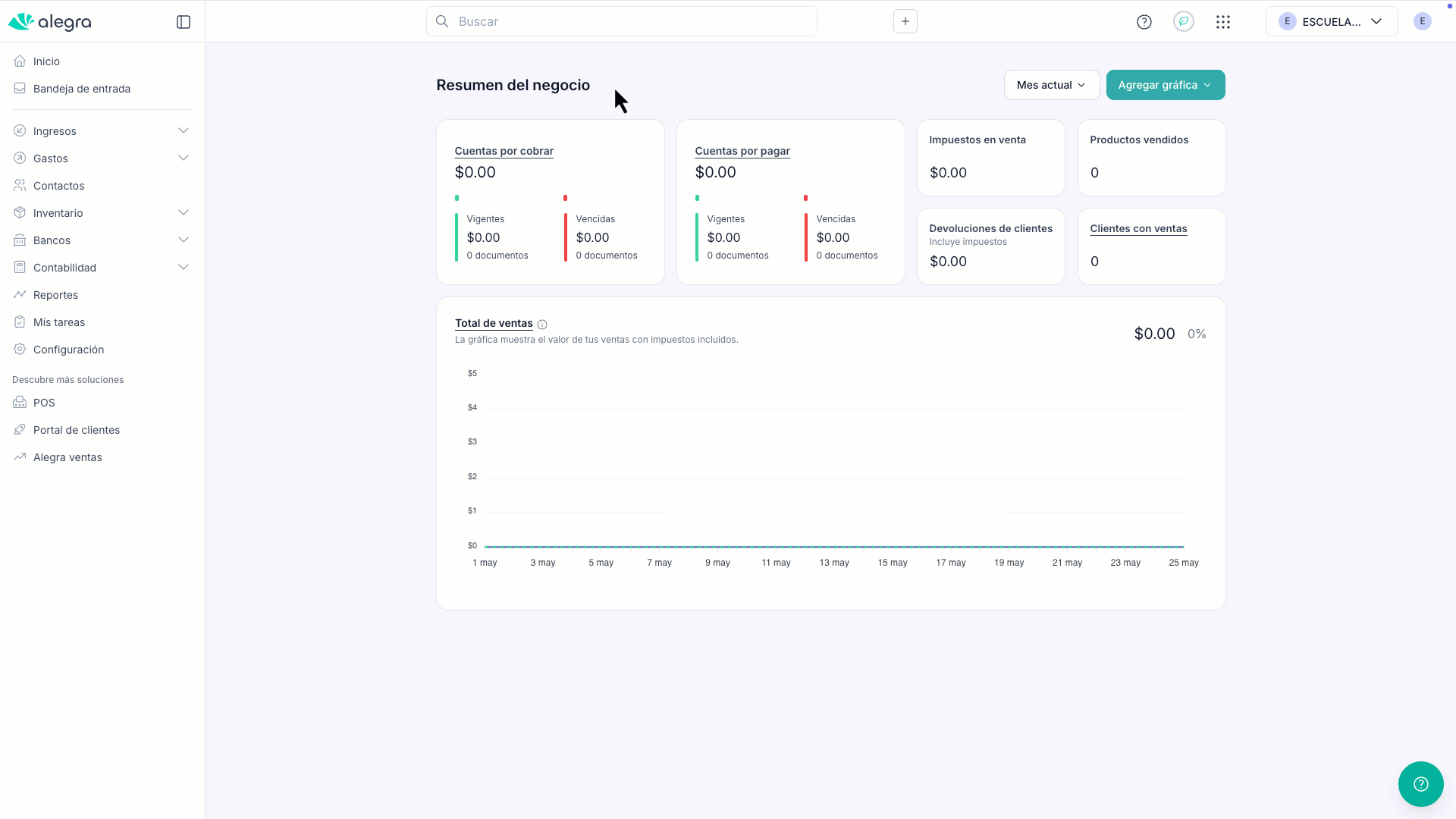This screenshot has width=1456, height=819.
Task: Open the floating help button at bottom right
Action: pyautogui.click(x=1421, y=784)
